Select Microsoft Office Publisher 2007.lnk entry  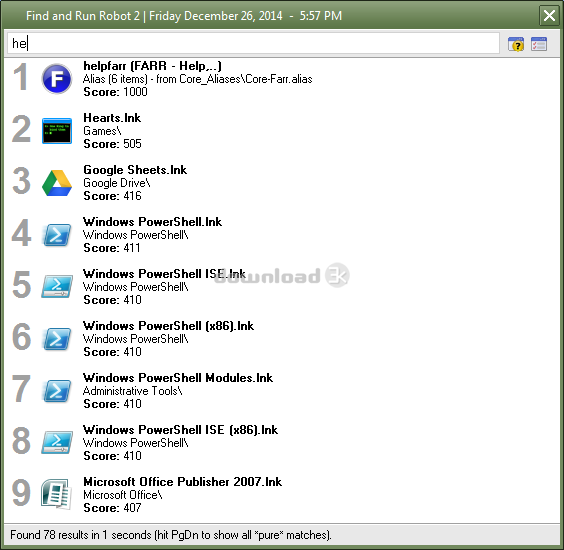pyautogui.click(x=282, y=494)
